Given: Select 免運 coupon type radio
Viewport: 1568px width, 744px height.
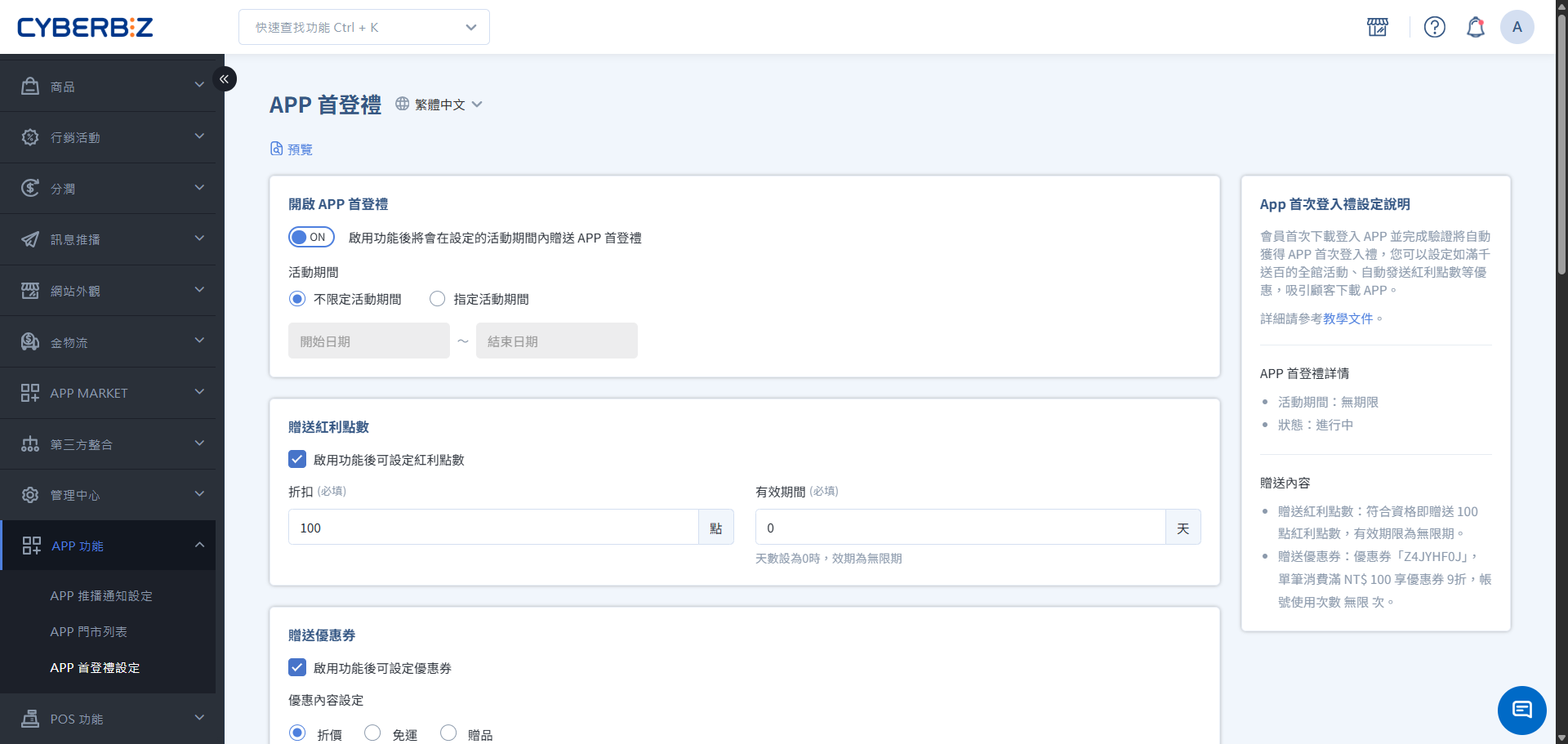Looking at the screenshot, I should pyautogui.click(x=372, y=733).
